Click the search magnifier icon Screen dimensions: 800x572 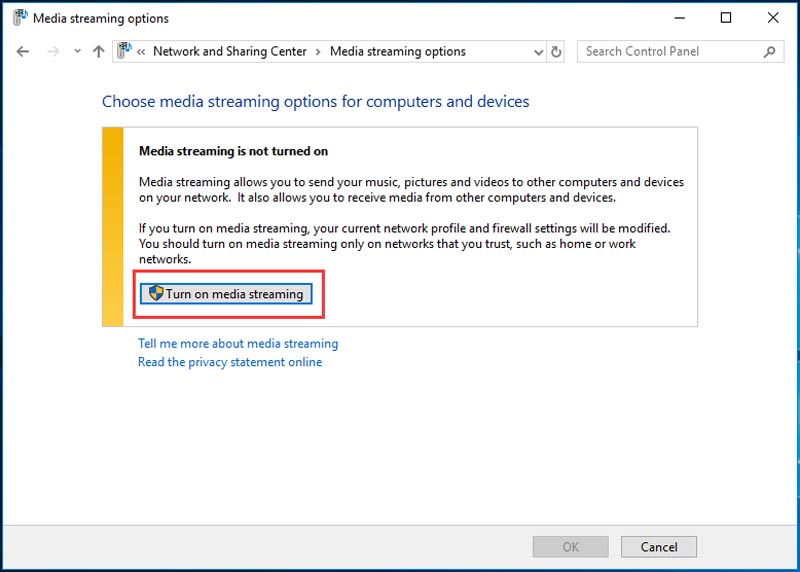pos(769,52)
